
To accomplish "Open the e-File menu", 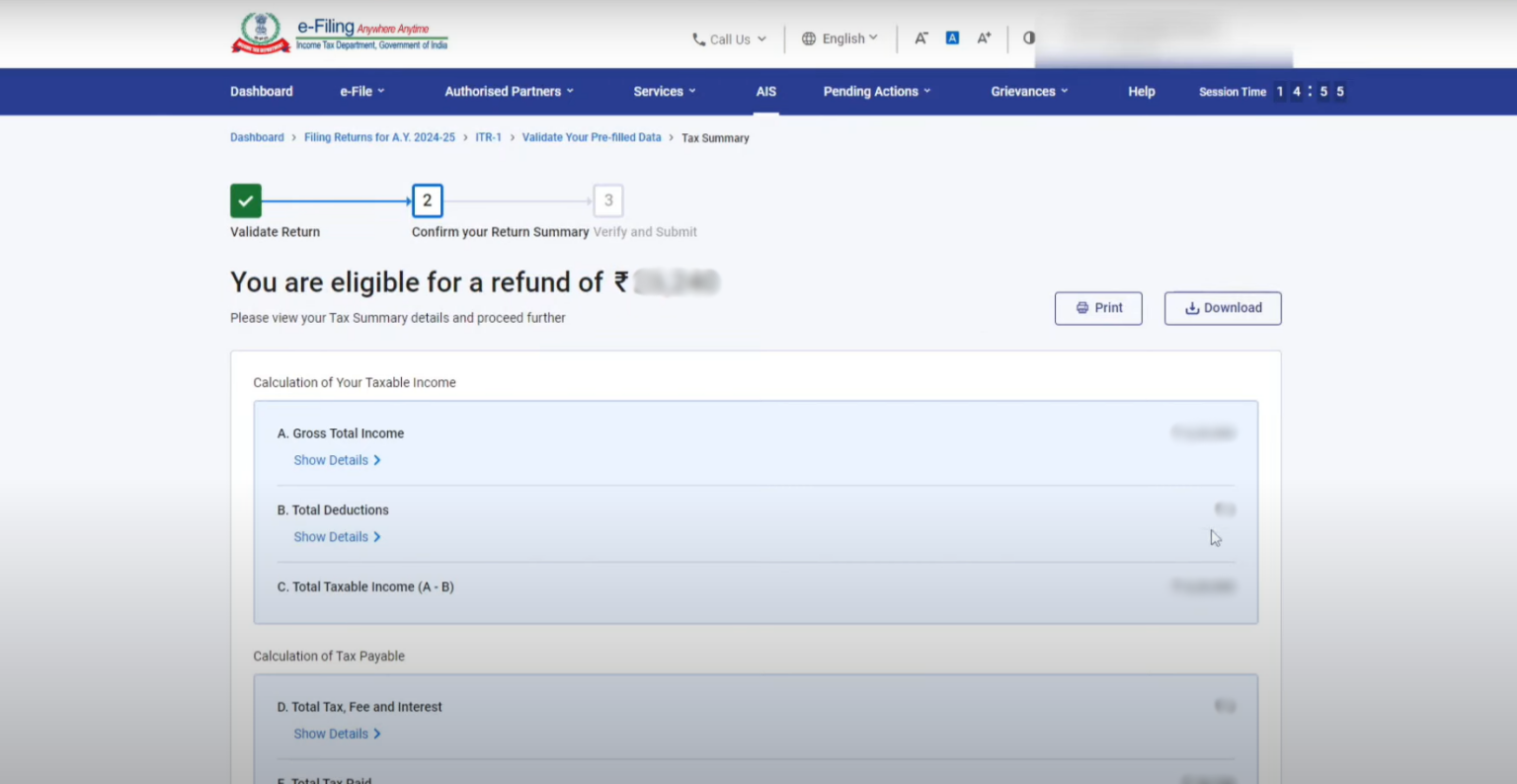I will (x=359, y=91).
